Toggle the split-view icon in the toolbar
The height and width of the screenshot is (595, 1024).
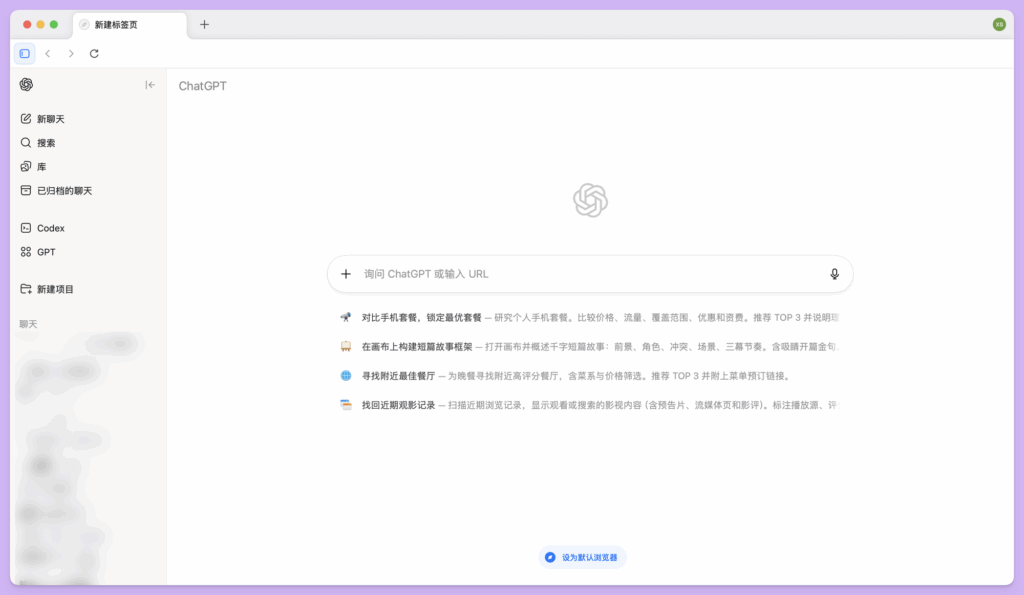(x=24, y=53)
